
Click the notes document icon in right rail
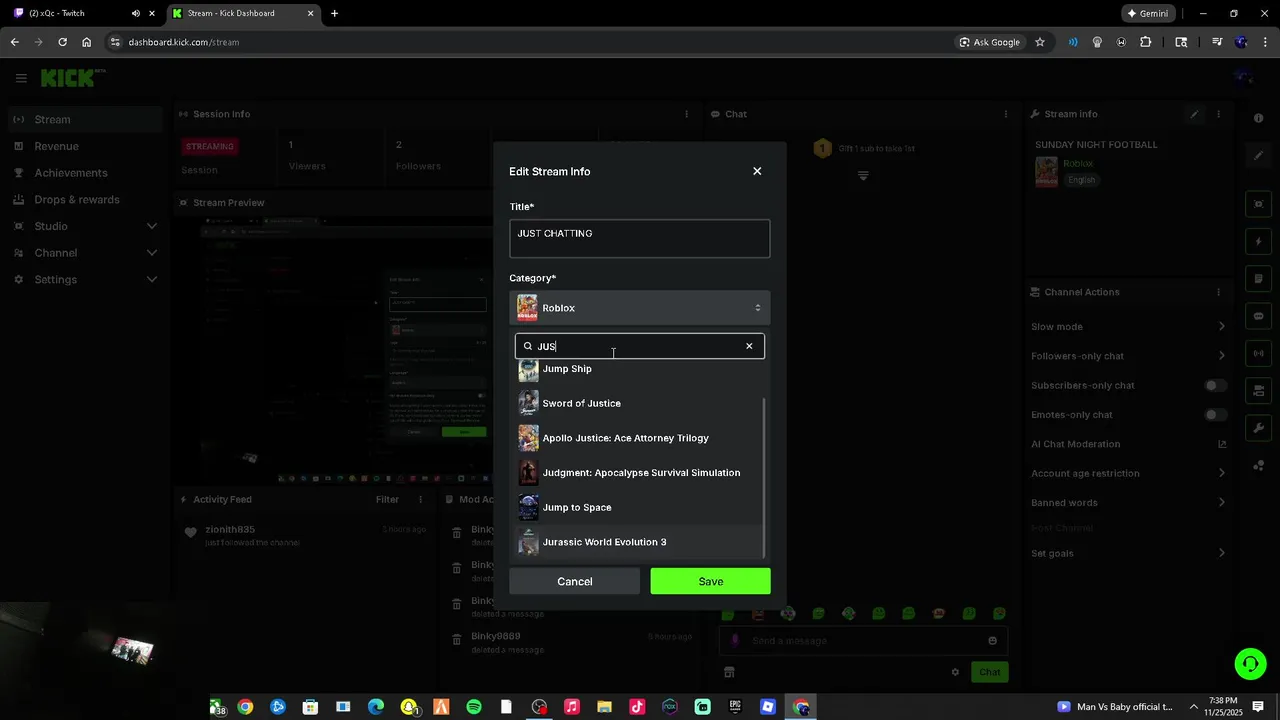click(x=1259, y=279)
